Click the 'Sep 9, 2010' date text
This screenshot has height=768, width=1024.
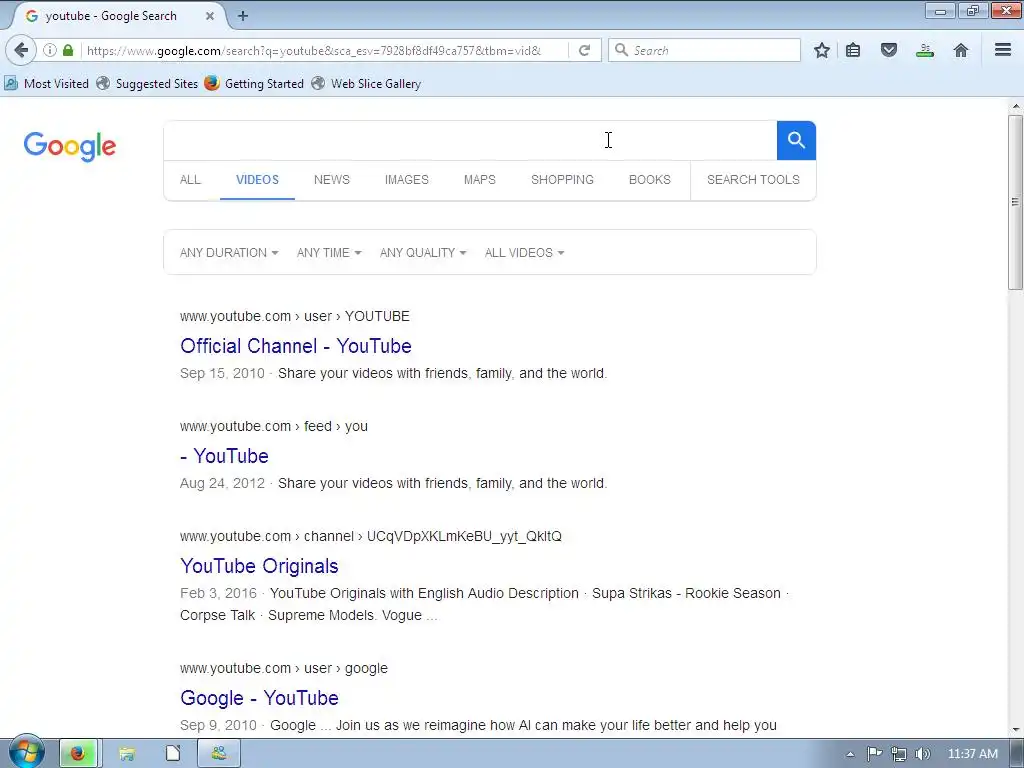pyautogui.click(x=218, y=725)
